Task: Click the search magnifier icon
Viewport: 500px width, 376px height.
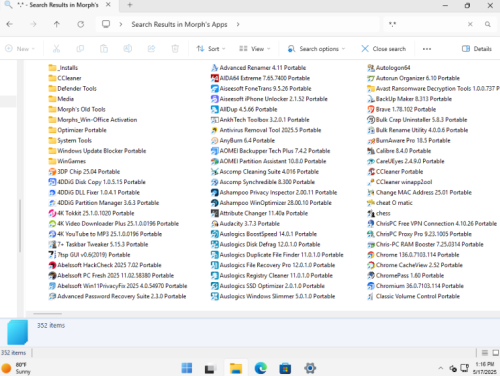Action: [x=488, y=24]
